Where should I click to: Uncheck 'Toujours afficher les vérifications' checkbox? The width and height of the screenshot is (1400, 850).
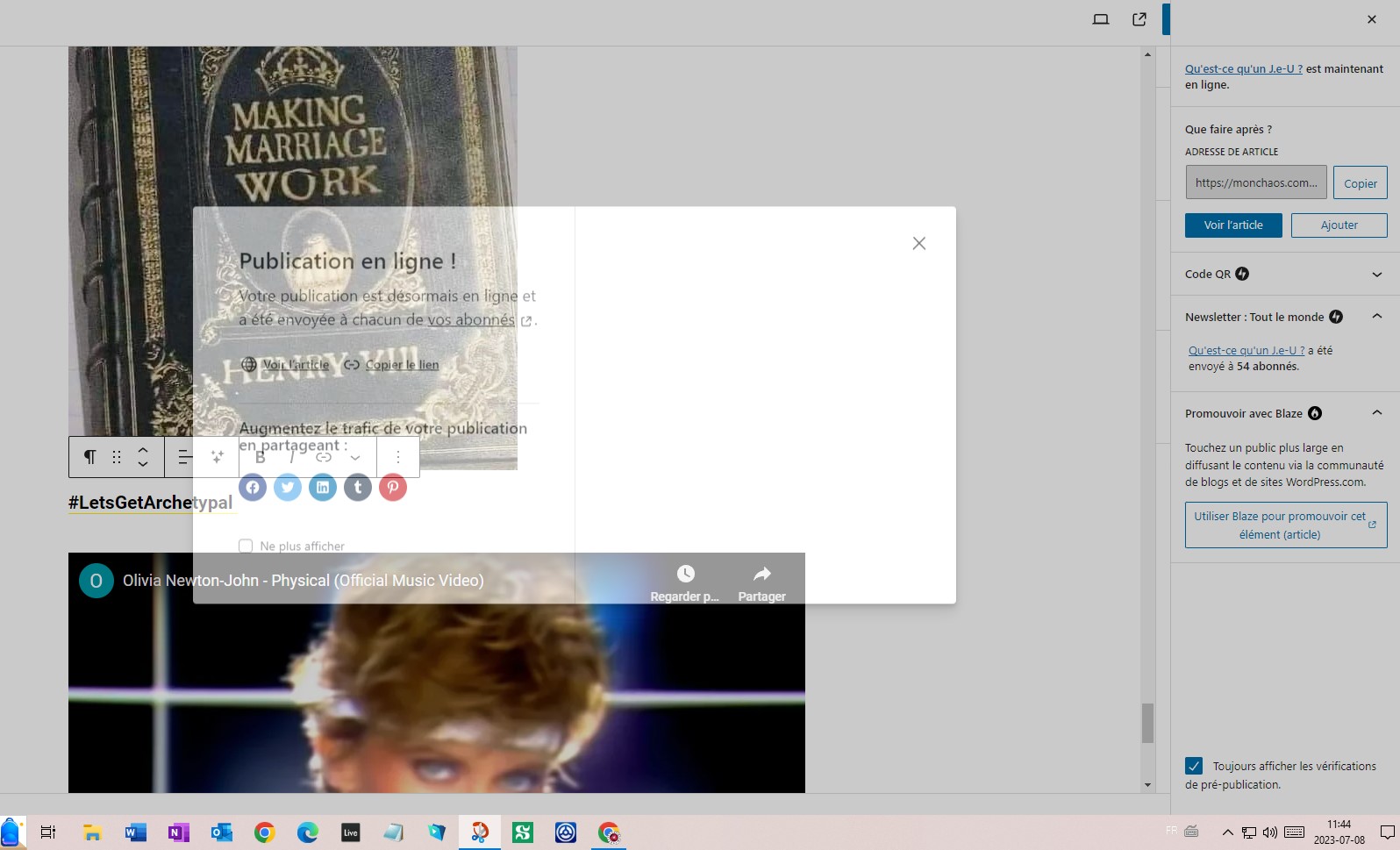pyautogui.click(x=1194, y=766)
